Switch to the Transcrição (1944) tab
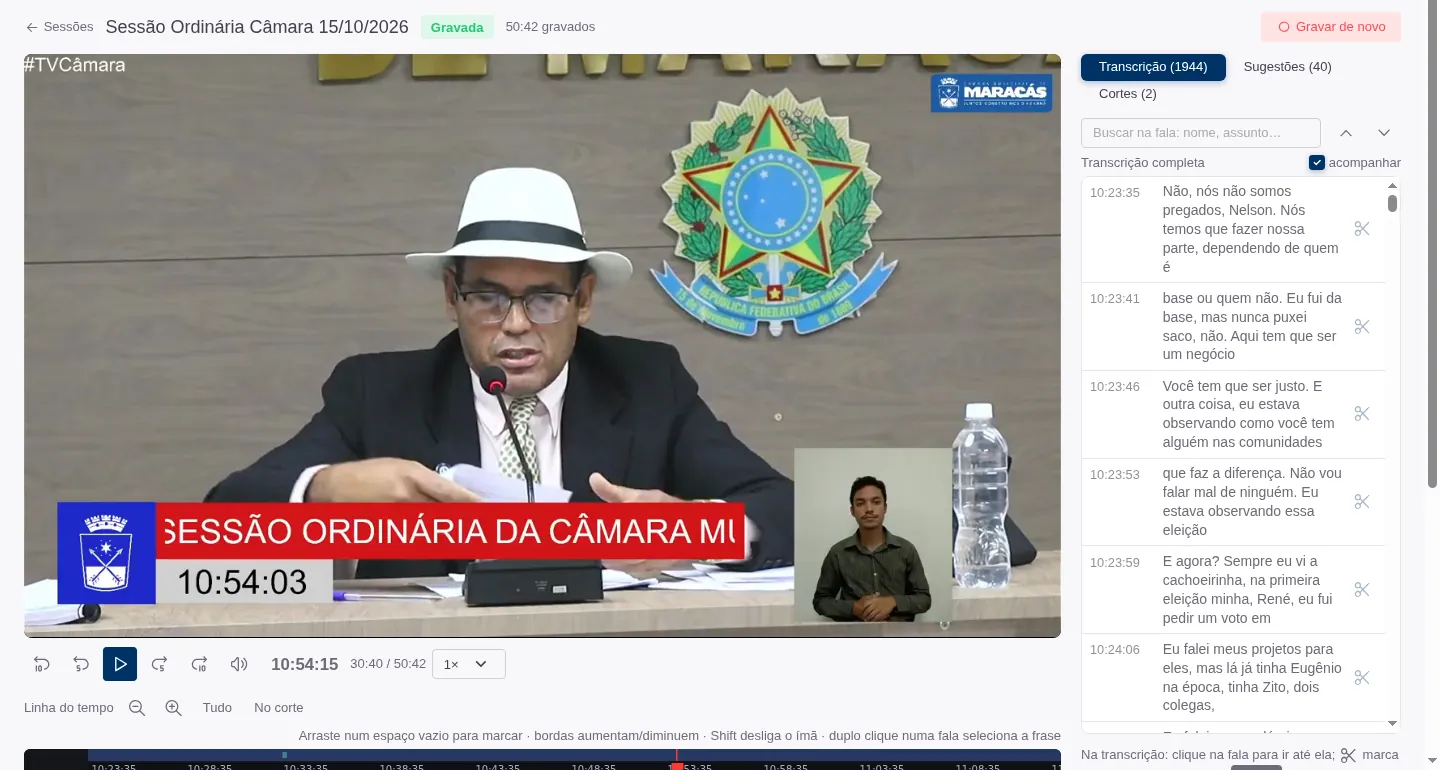Screen dimensions: 1440x770 [x=1153, y=67]
